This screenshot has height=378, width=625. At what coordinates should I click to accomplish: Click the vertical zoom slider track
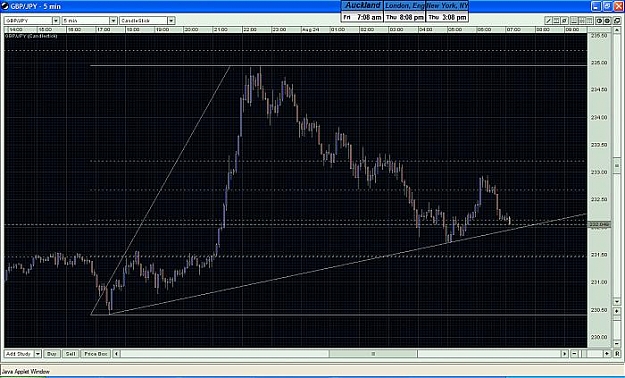point(617,327)
